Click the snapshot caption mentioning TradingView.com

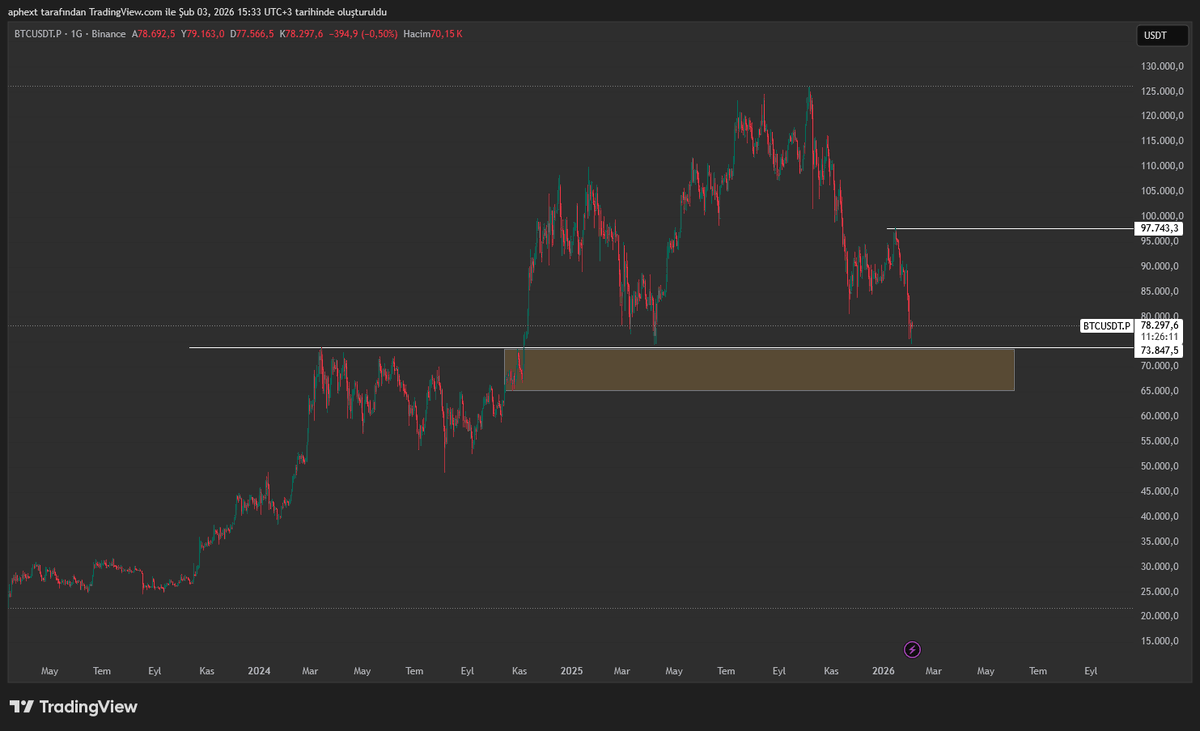point(198,11)
